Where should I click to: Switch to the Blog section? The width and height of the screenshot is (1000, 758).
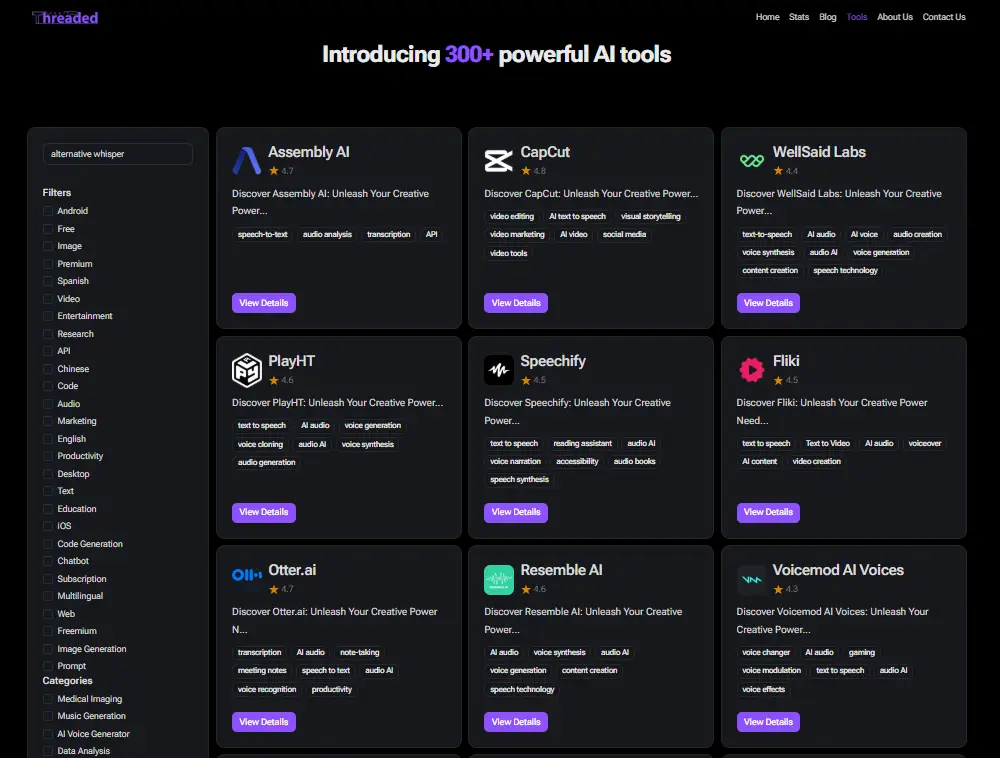827,17
